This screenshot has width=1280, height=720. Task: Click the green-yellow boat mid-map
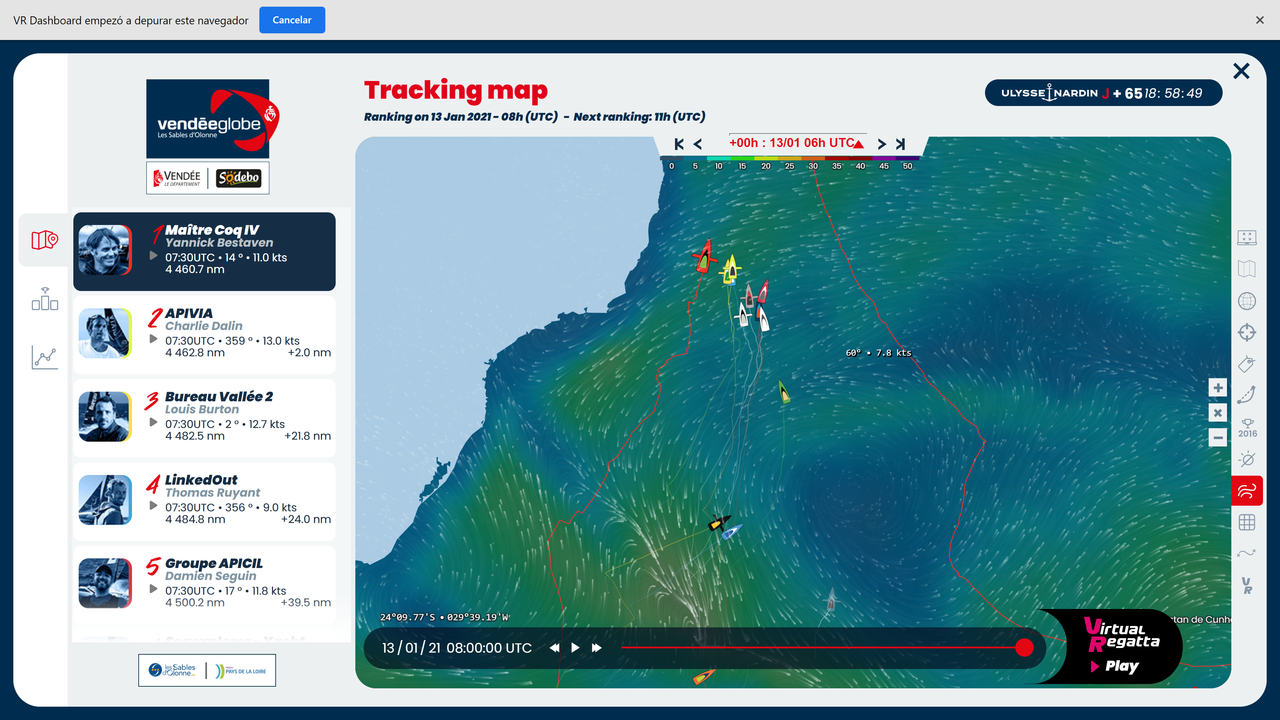pyautogui.click(x=785, y=392)
